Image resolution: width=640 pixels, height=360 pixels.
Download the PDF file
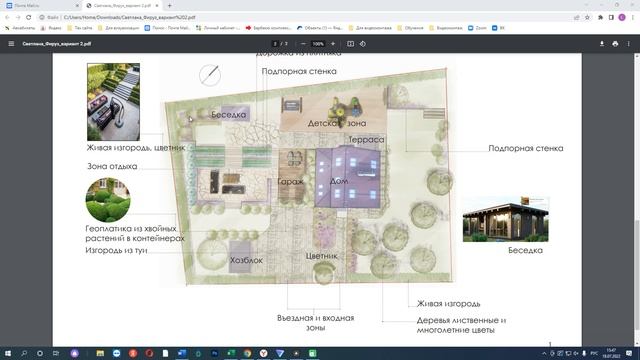[602, 44]
